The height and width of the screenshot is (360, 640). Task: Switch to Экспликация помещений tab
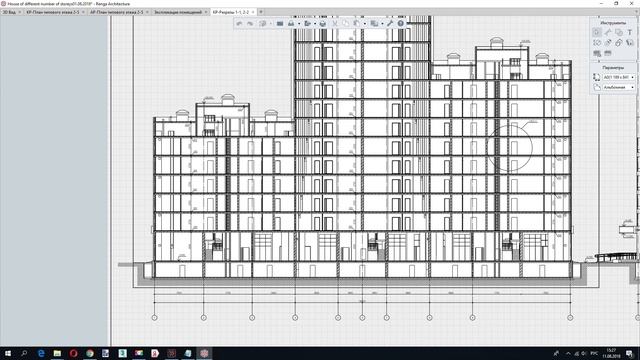[178, 12]
